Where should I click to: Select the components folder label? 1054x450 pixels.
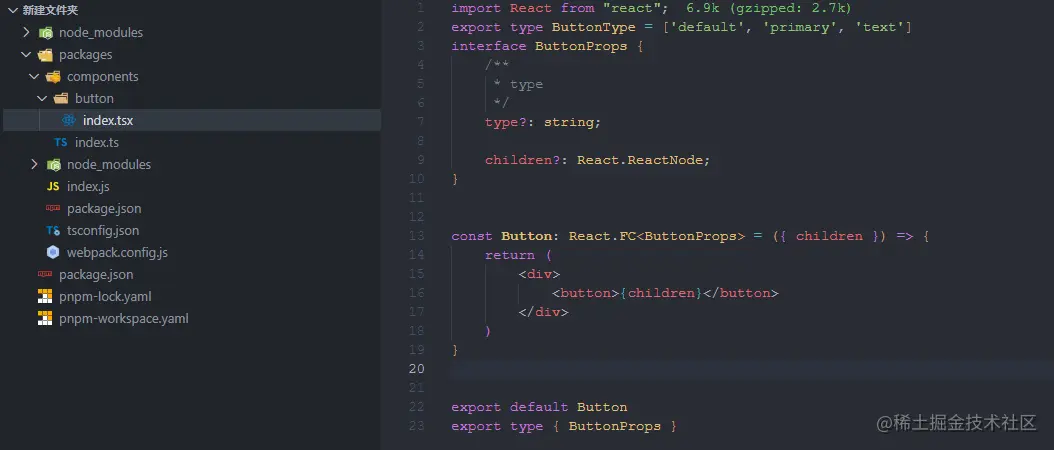[x=103, y=77]
